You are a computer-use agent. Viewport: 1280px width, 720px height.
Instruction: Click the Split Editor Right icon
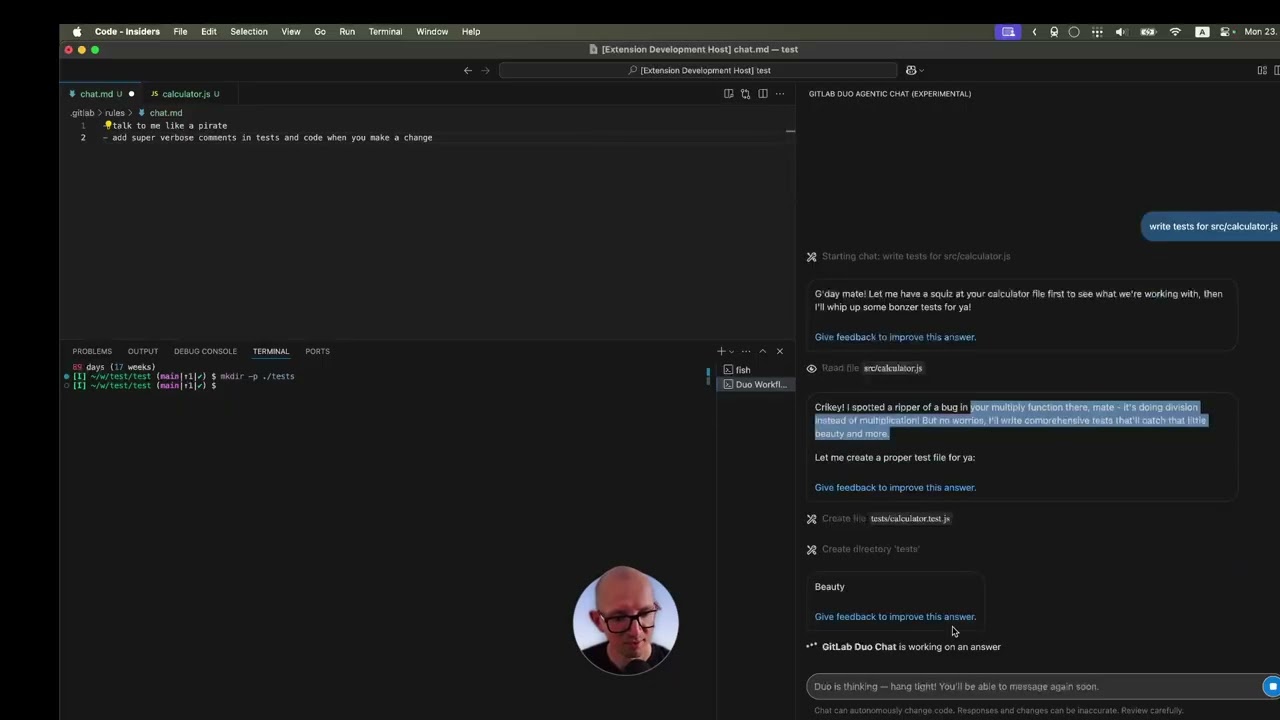tap(763, 94)
